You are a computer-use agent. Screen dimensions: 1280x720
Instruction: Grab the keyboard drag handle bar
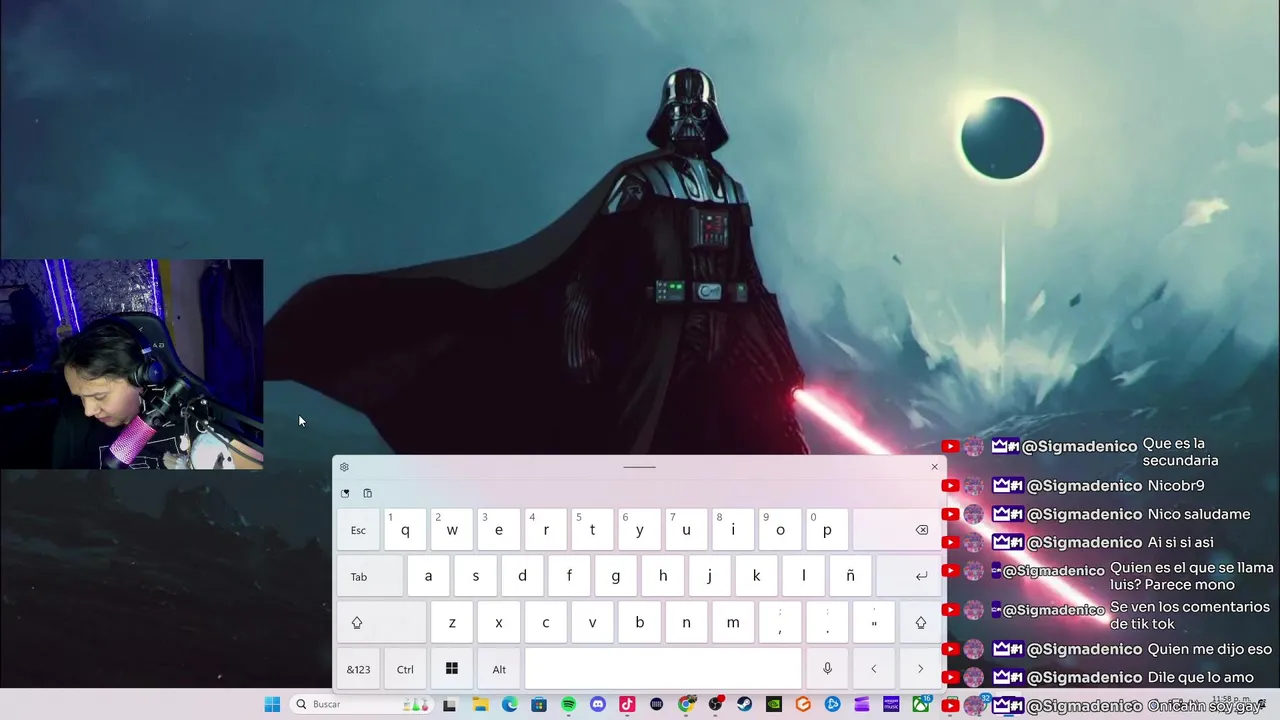point(639,467)
